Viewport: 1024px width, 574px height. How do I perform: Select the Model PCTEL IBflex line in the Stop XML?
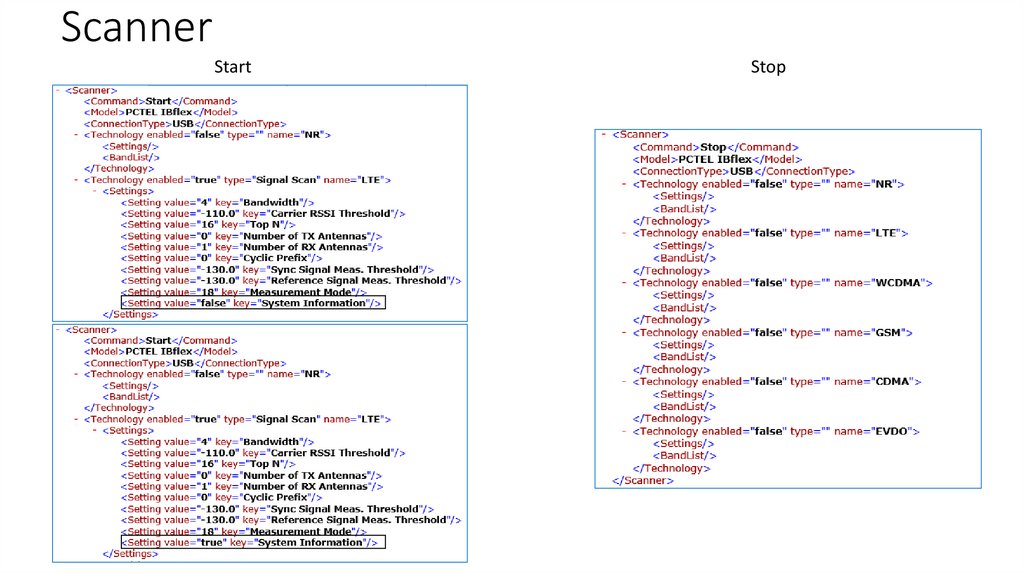point(716,159)
